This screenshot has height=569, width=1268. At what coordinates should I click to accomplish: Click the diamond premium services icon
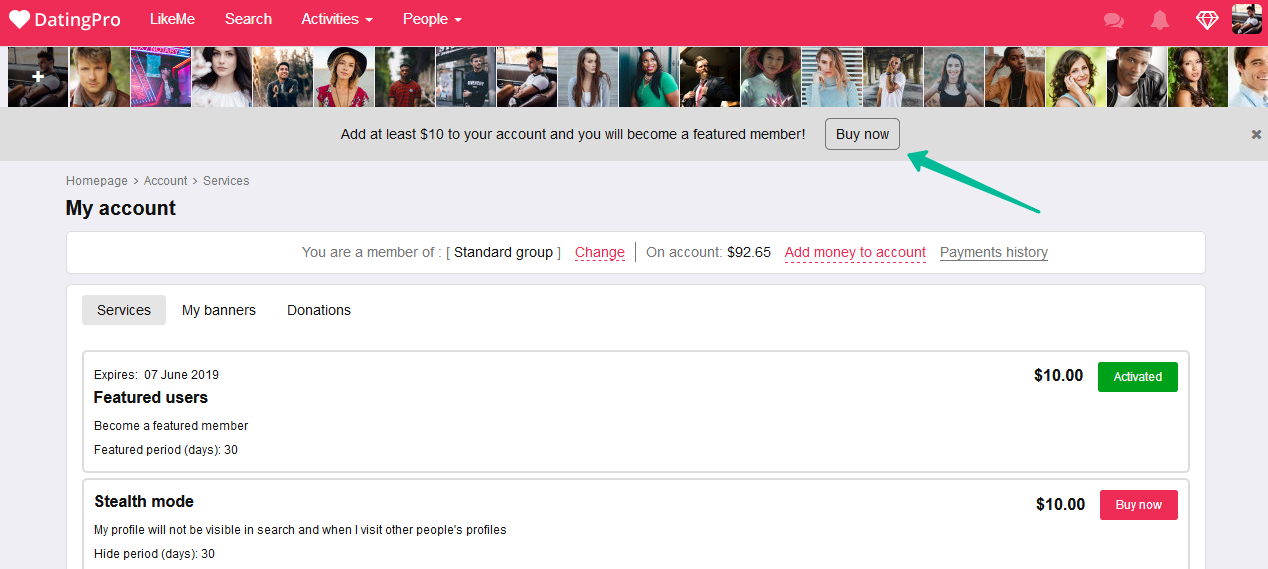(x=1207, y=20)
